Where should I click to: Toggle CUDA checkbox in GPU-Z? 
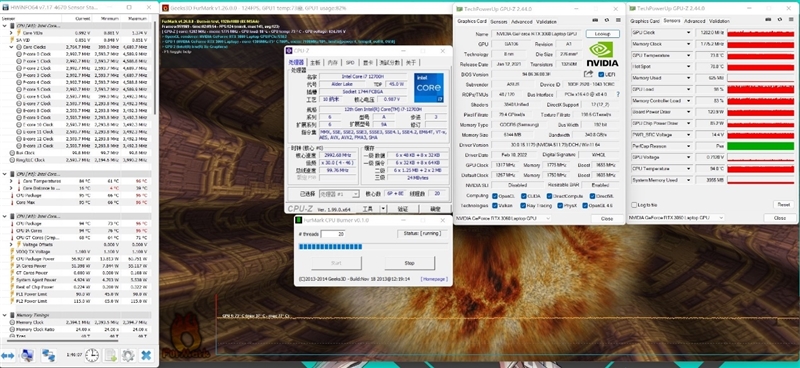coord(523,196)
